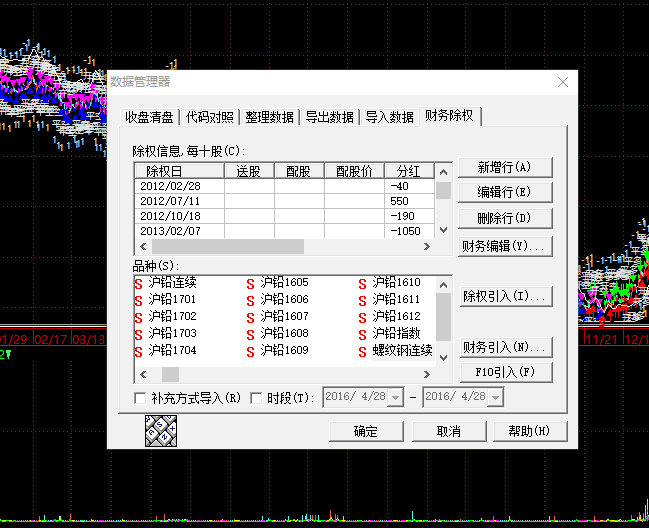Click the S icon beside 沪铅1606
The image size is (649, 528).
(x=250, y=301)
